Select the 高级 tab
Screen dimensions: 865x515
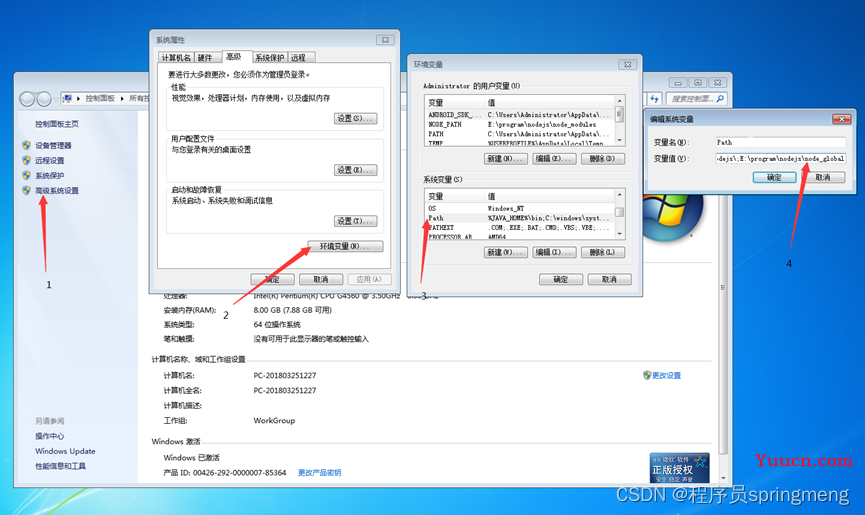click(236, 56)
